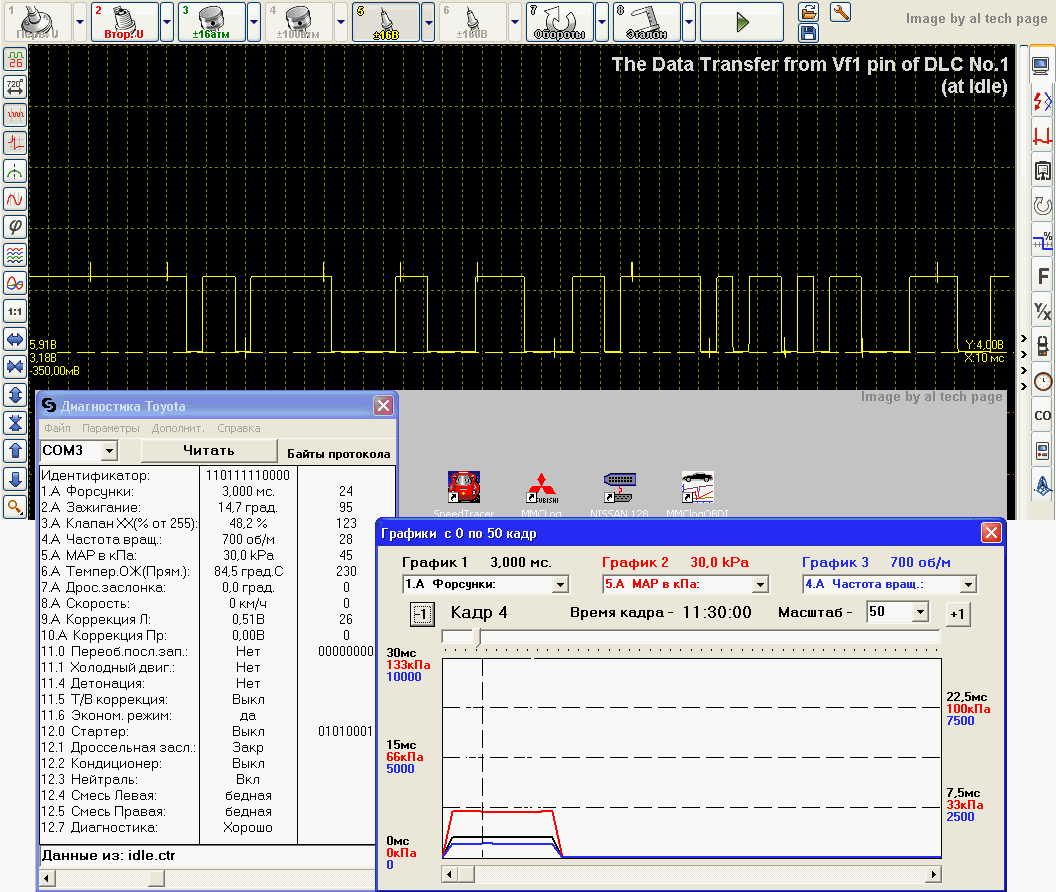Expand the График 2 'MAP в кПа' dropdown

760,584
